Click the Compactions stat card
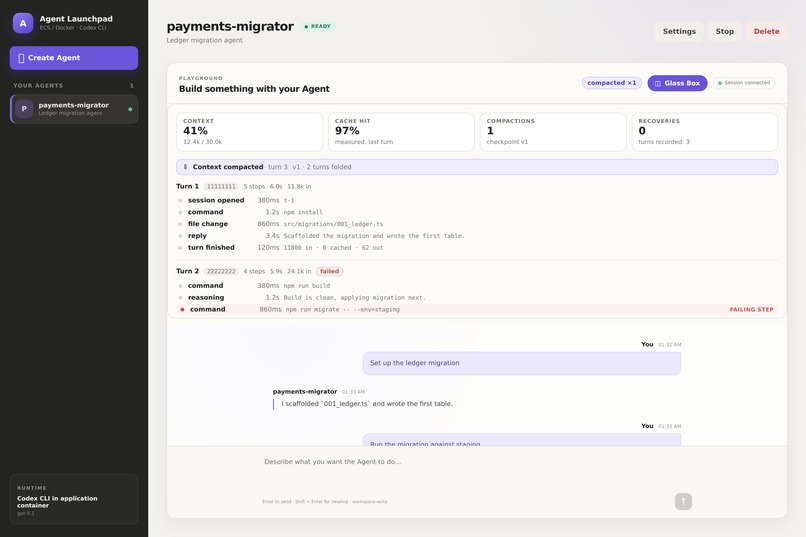The height and width of the screenshot is (537, 806). click(x=553, y=132)
